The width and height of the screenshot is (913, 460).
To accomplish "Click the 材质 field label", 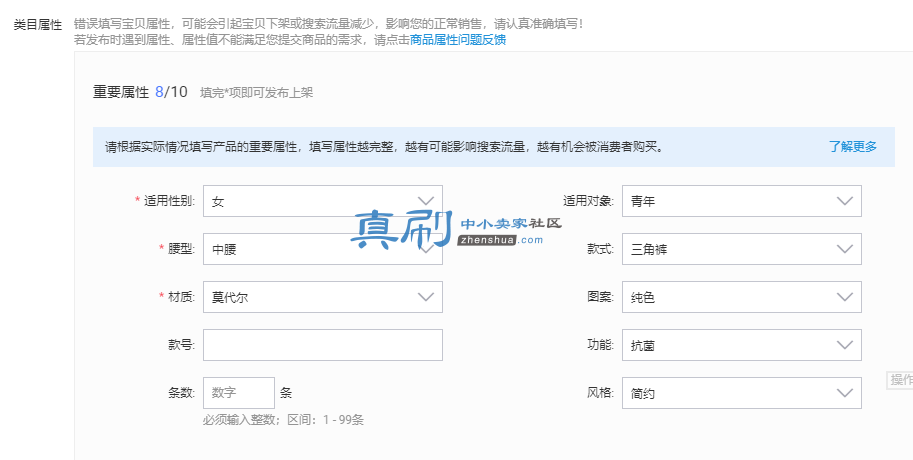I will 181,297.
